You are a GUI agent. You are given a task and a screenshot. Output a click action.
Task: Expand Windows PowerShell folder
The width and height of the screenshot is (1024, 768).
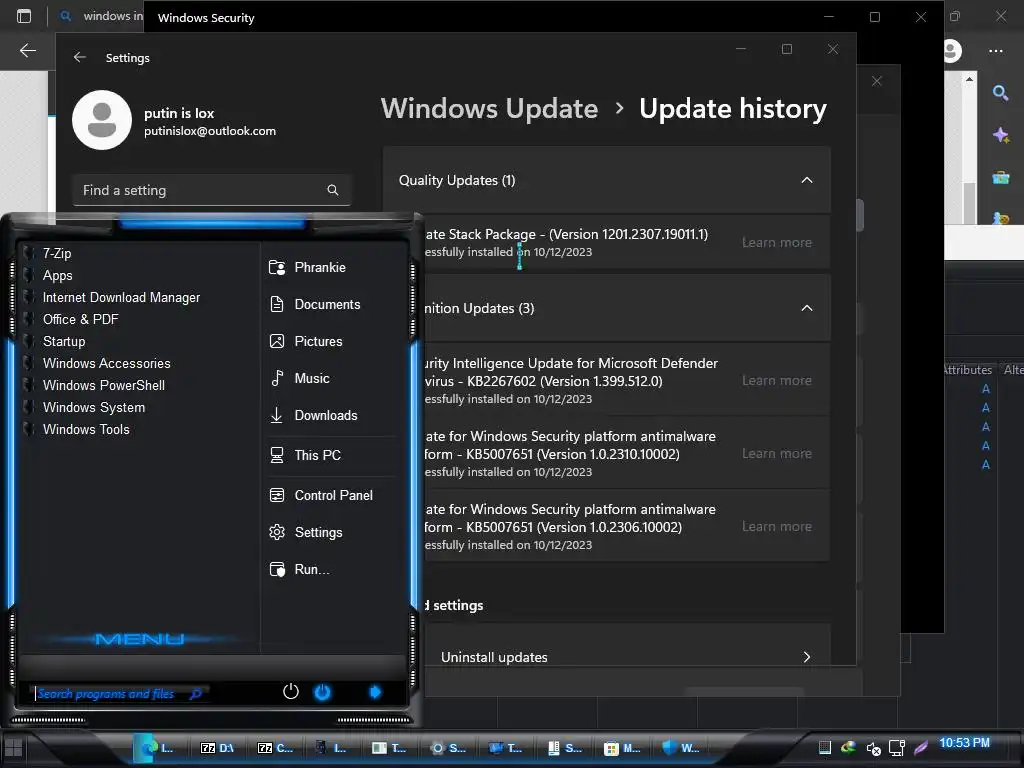click(x=103, y=385)
